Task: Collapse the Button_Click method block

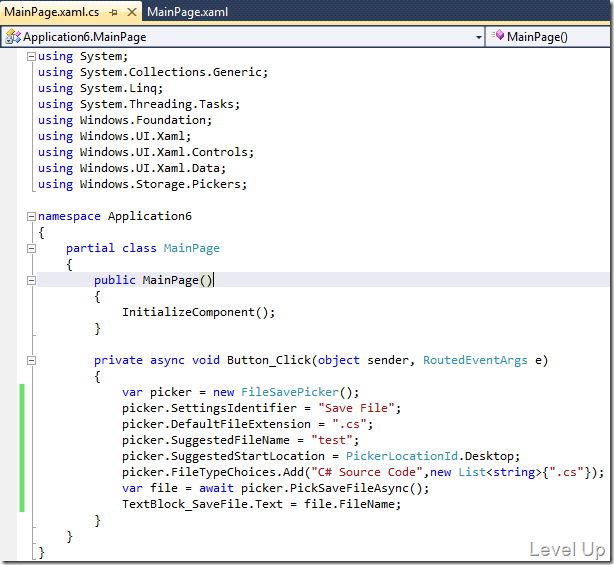Action: (31, 360)
